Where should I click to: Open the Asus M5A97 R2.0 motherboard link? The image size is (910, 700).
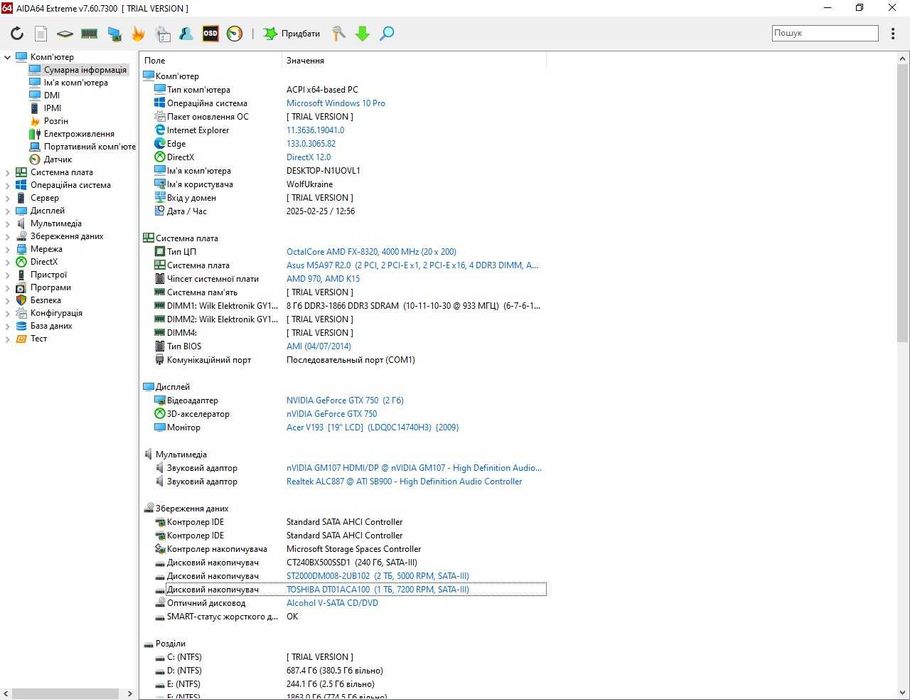click(x=412, y=265)
